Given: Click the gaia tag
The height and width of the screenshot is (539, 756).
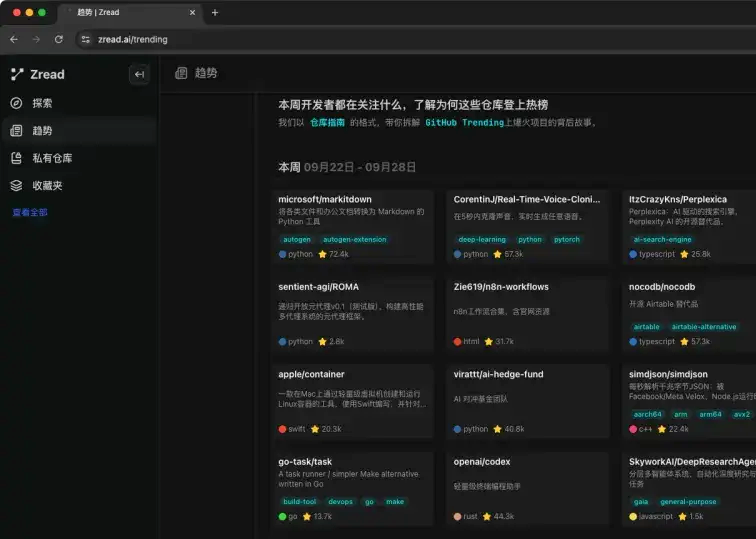Looking at the screenshot, I should click(x=641, y=502).
